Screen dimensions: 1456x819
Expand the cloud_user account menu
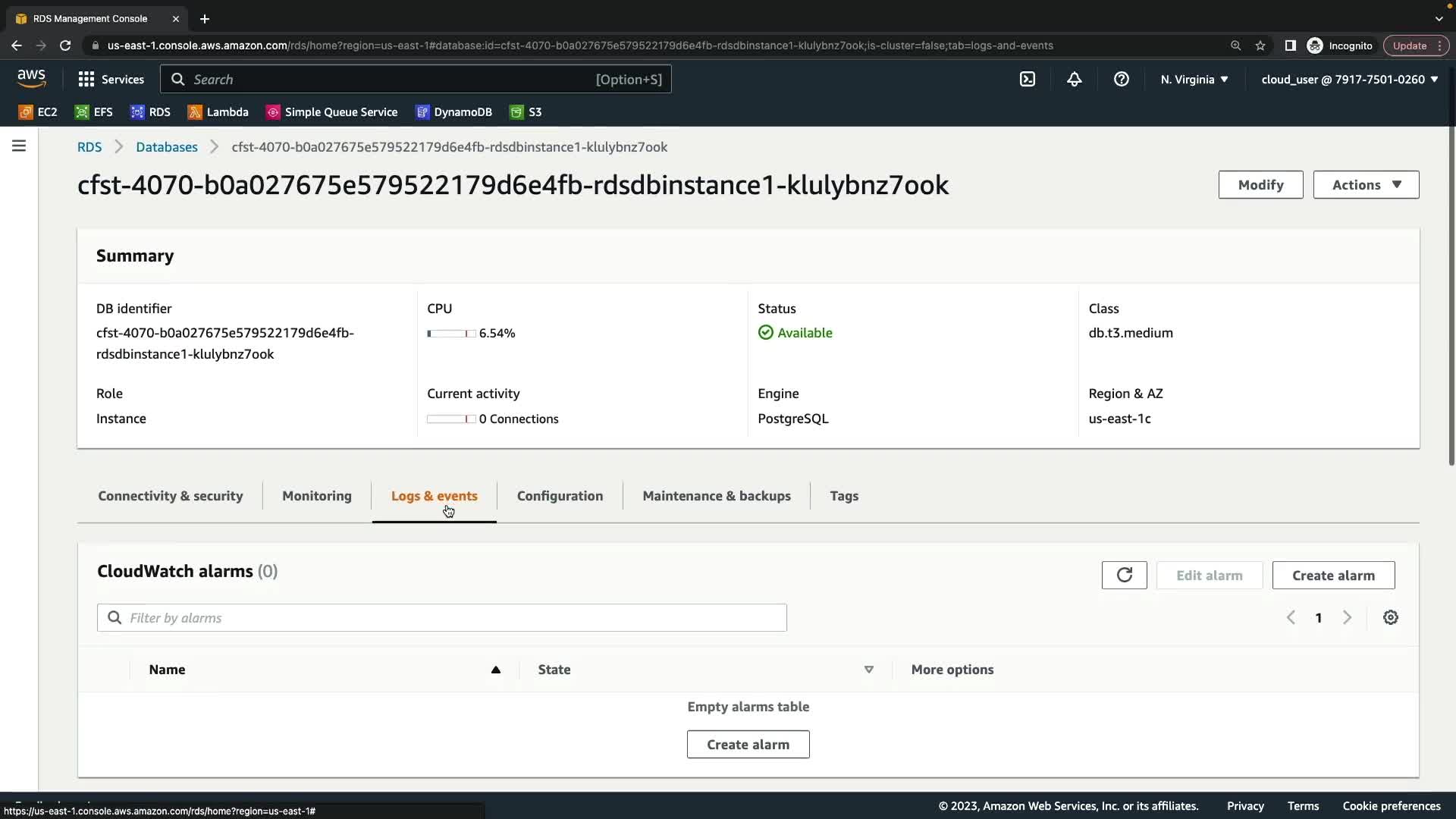pos(1349,80)
